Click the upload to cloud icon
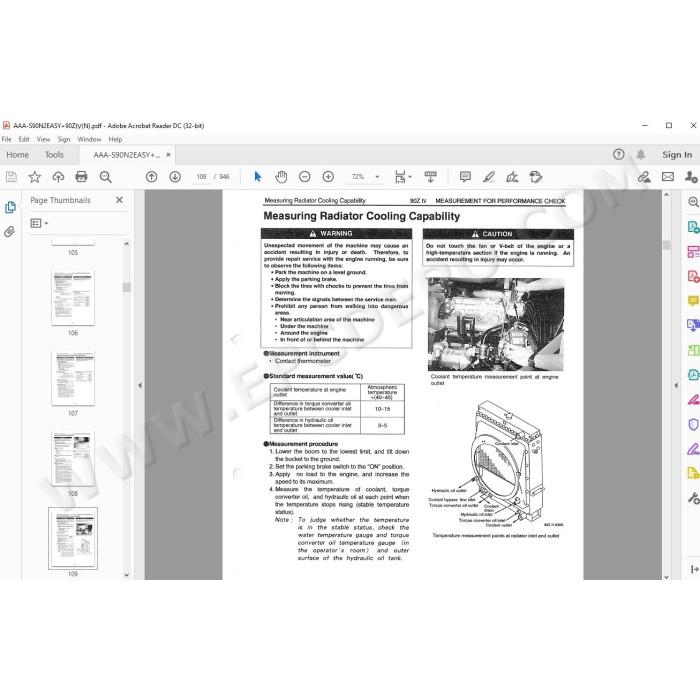The width and height of the screenshot is (700, 700). tap(58, 177)
